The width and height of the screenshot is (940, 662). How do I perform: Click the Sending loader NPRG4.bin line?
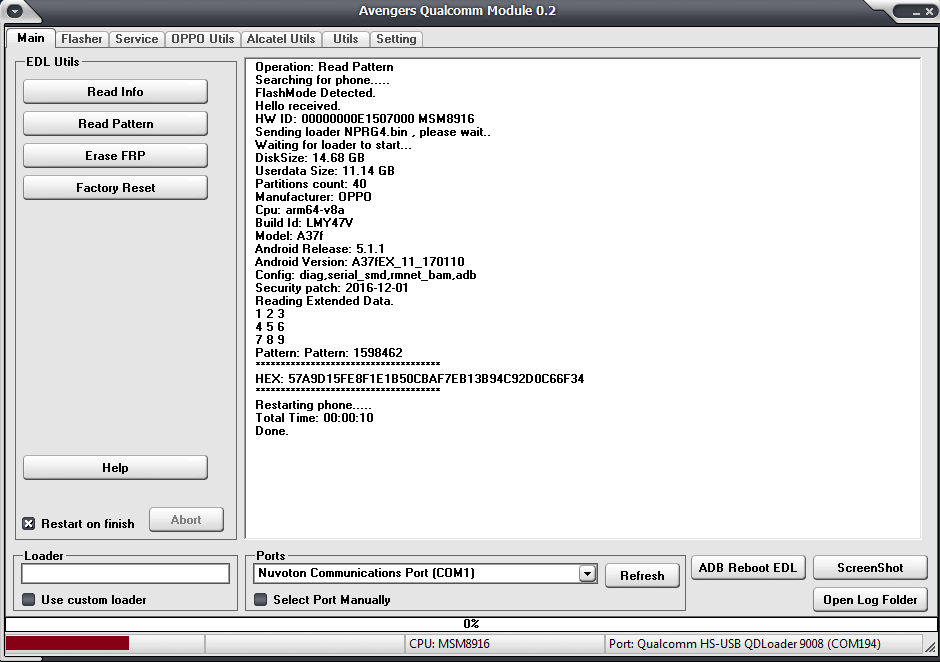pos(373,132)
